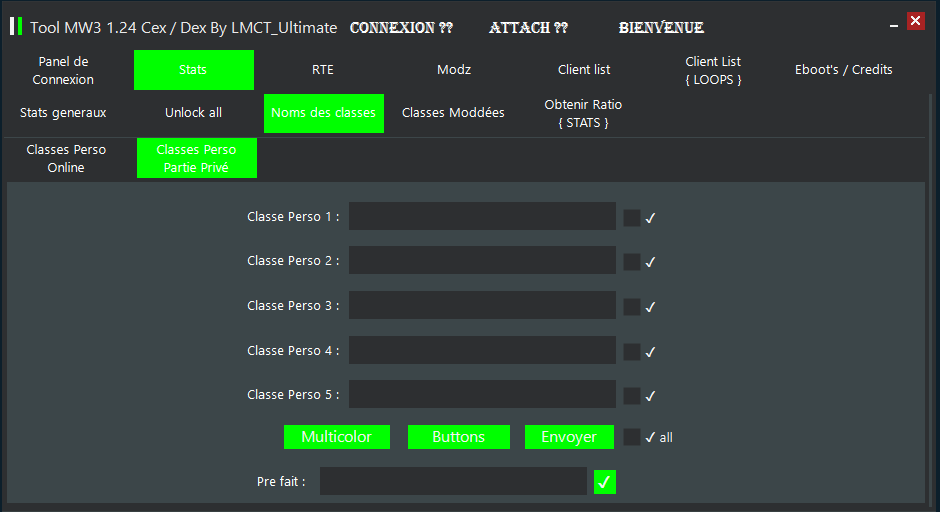This screenshot has height=512, width=940.
Task: Switch to the Modz tab
Action: [x=454, y=70]
